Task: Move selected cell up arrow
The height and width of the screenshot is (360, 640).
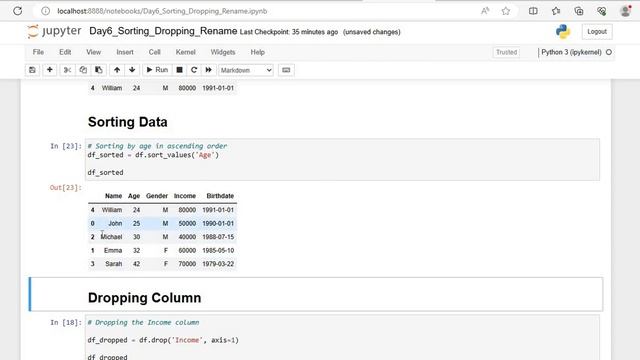Action: [x=117, y=70]
